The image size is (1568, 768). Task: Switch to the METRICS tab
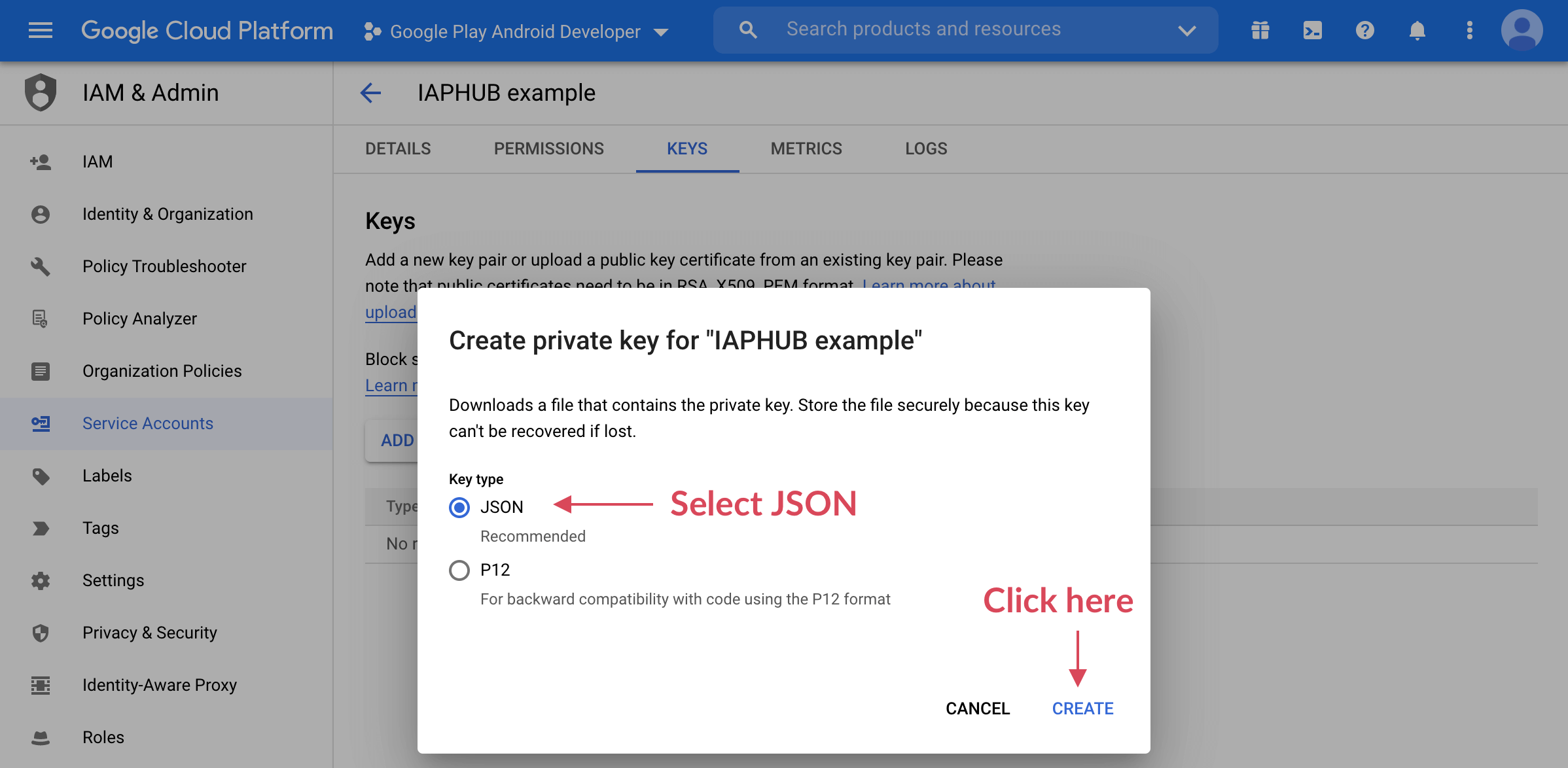pyautogui.click(x=806, y=148)
